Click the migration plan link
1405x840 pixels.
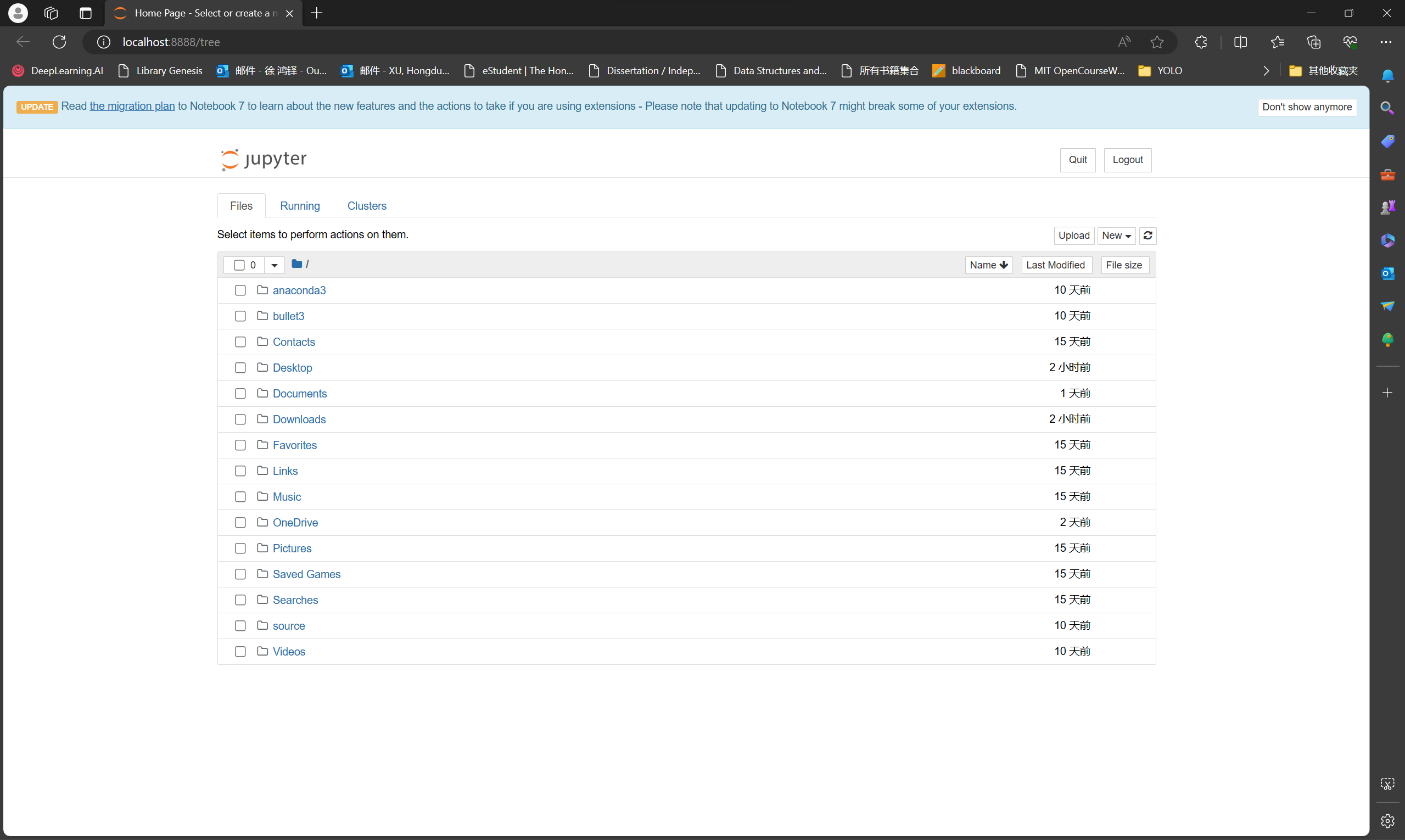pyautogui.click(x=132, y=106)
